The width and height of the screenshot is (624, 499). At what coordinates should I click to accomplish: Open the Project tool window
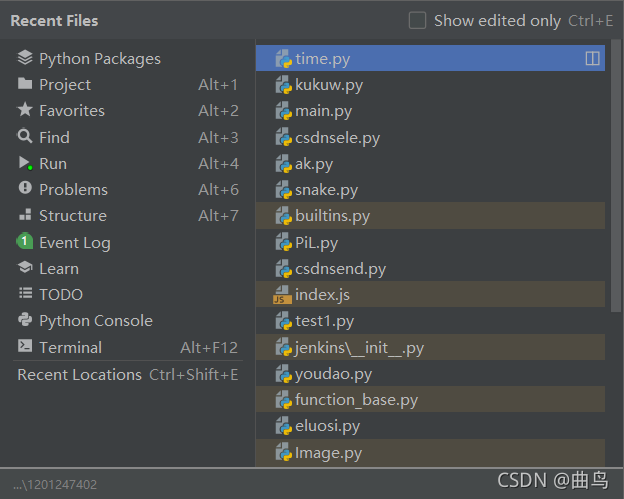click(x=127, y=84)
